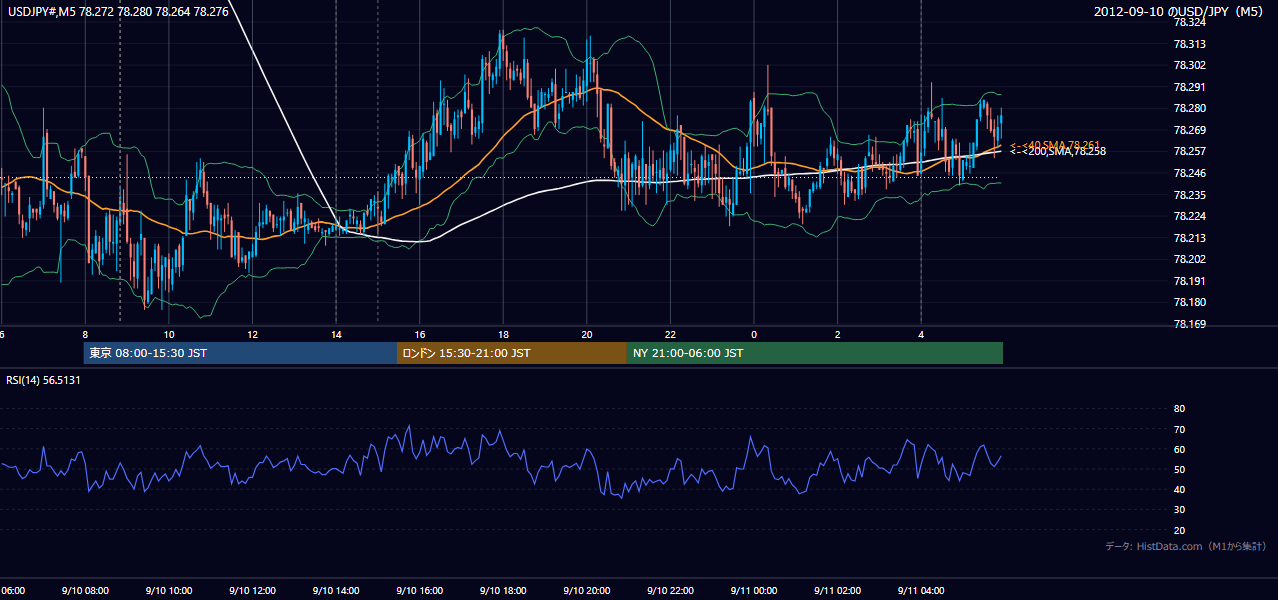Click bottom time label 9/10 18:00
1278x600 pixels.
502,591
